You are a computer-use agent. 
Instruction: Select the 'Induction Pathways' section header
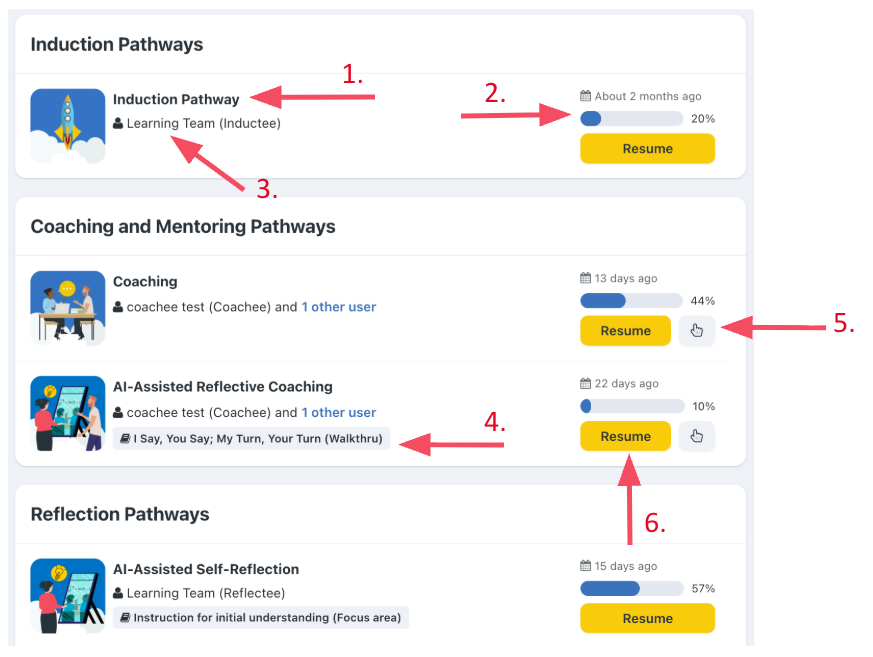click(117, 44)
